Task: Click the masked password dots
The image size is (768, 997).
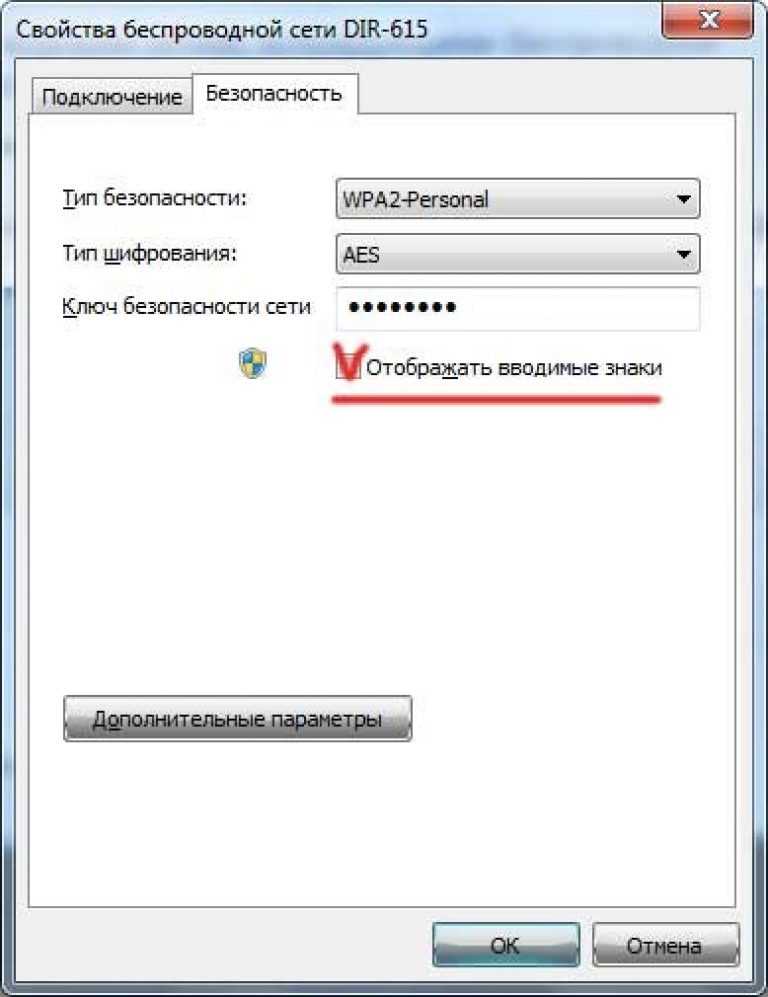Action: pos(402,308)
